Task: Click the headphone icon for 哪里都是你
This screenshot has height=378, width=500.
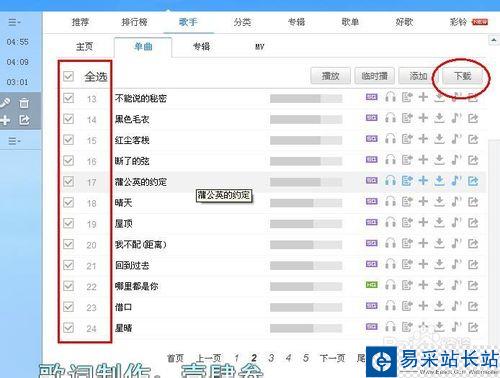Action: click(390, 285)
